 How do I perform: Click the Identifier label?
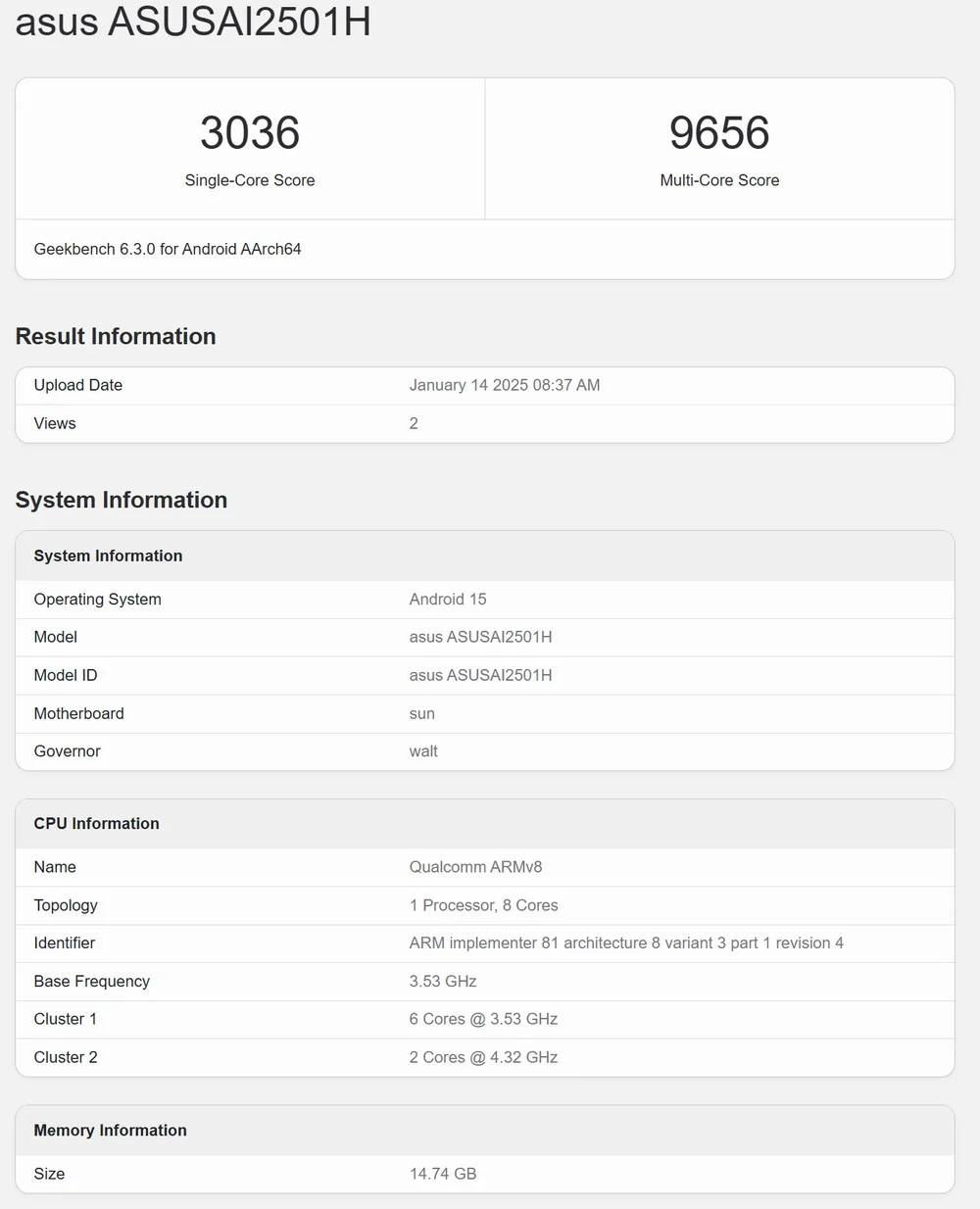point(65,943)
